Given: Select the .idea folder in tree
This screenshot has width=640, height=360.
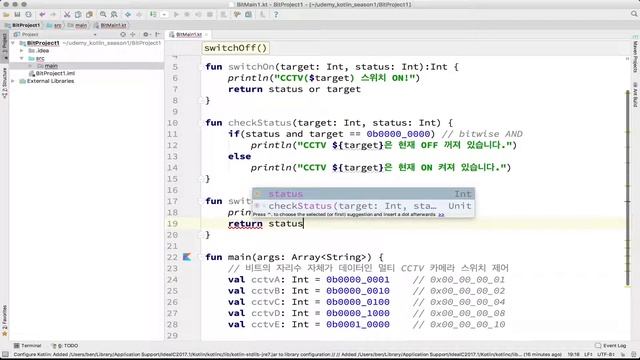Looking at the screenshot, I should pyautogui.click(x=39, y=51).
